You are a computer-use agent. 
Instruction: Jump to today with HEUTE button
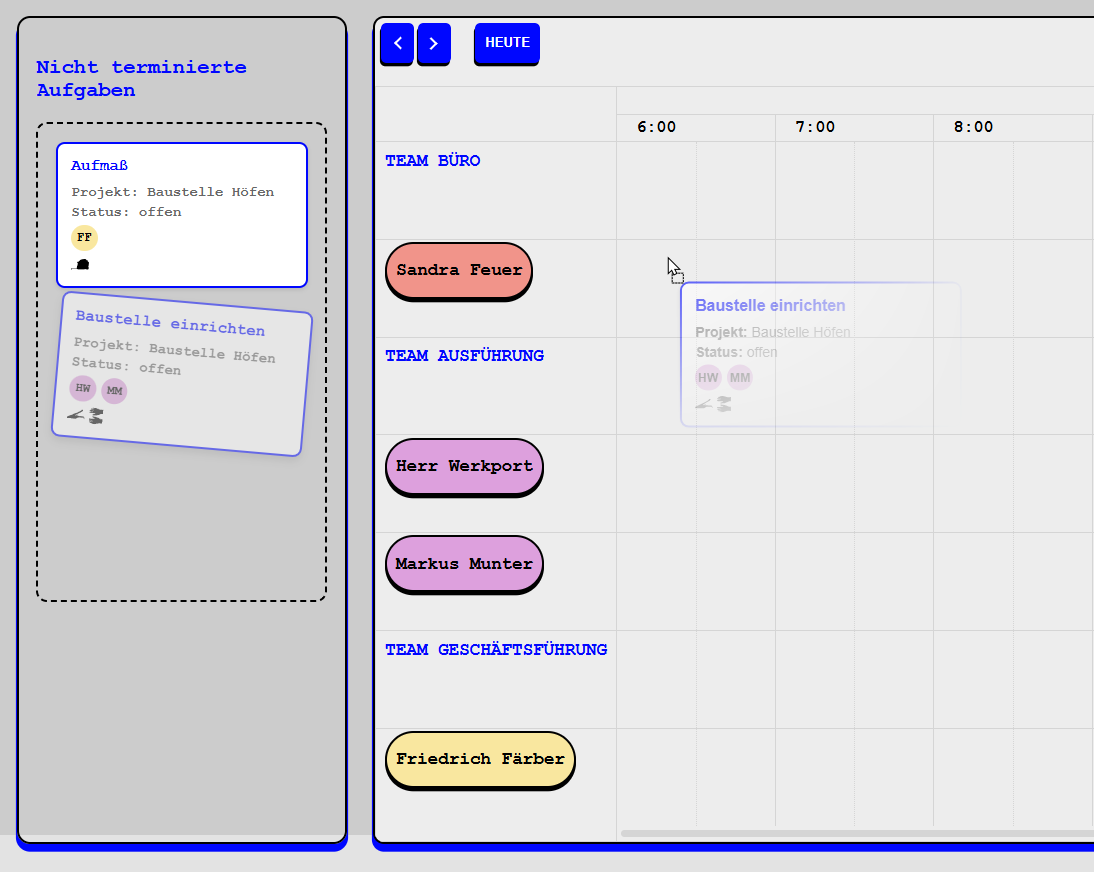(x=507, y=43)
